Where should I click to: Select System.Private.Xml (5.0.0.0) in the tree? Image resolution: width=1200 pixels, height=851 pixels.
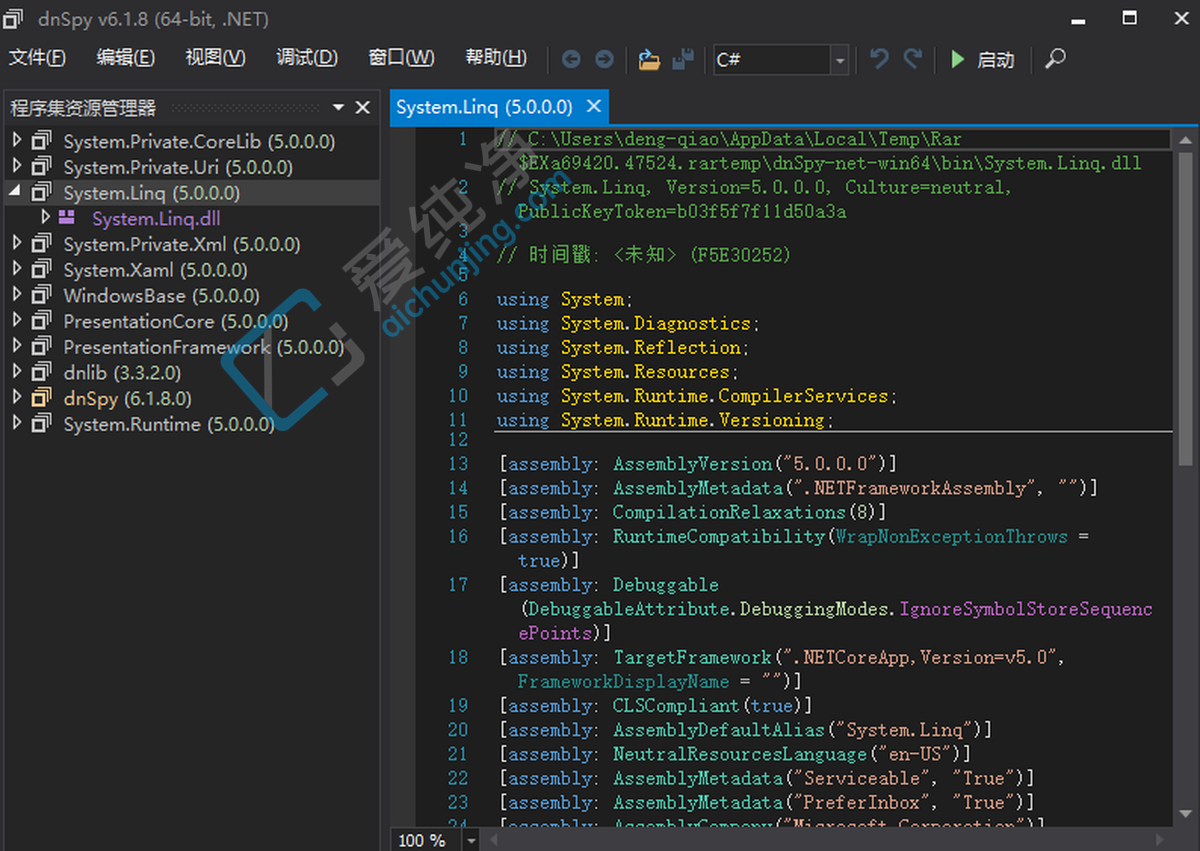(181, 245)
